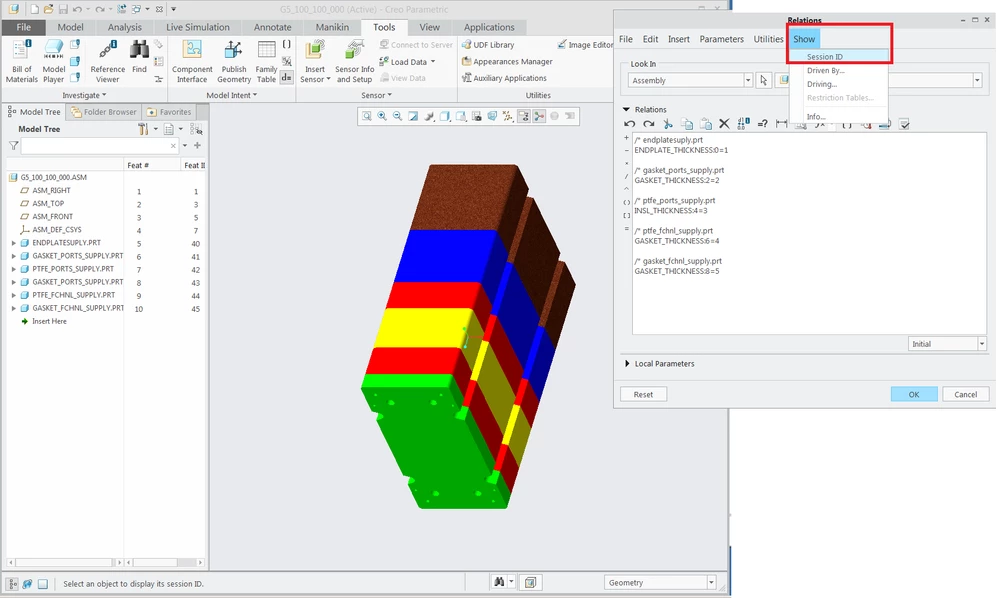Expand ENDPLATESUPLY.PRT tree node

pos(13,243)
